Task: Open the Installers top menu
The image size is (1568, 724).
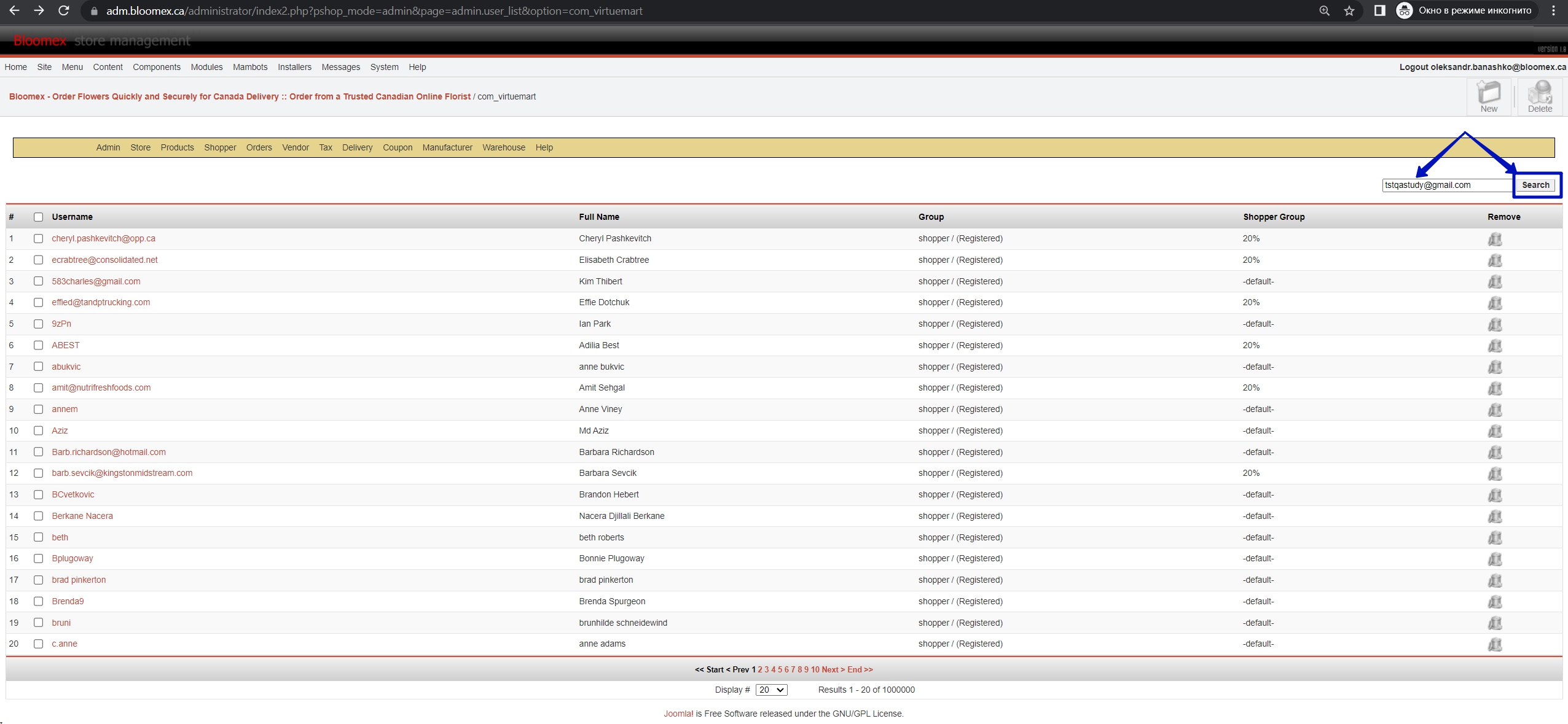Action: pos(294,67)
